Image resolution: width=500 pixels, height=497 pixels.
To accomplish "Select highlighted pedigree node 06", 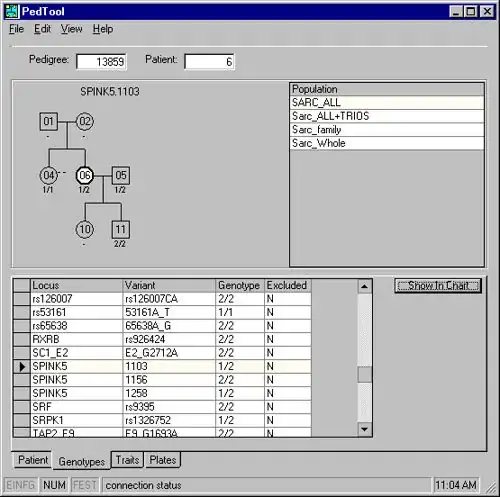I will (85, 175).
